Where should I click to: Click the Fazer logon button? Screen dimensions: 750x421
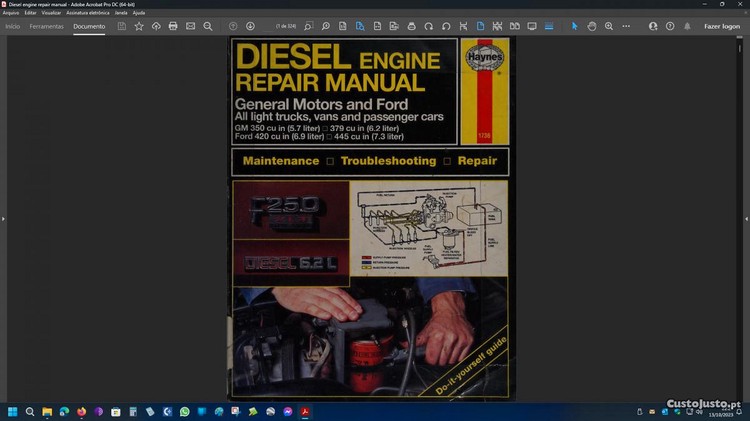[722, 26]
